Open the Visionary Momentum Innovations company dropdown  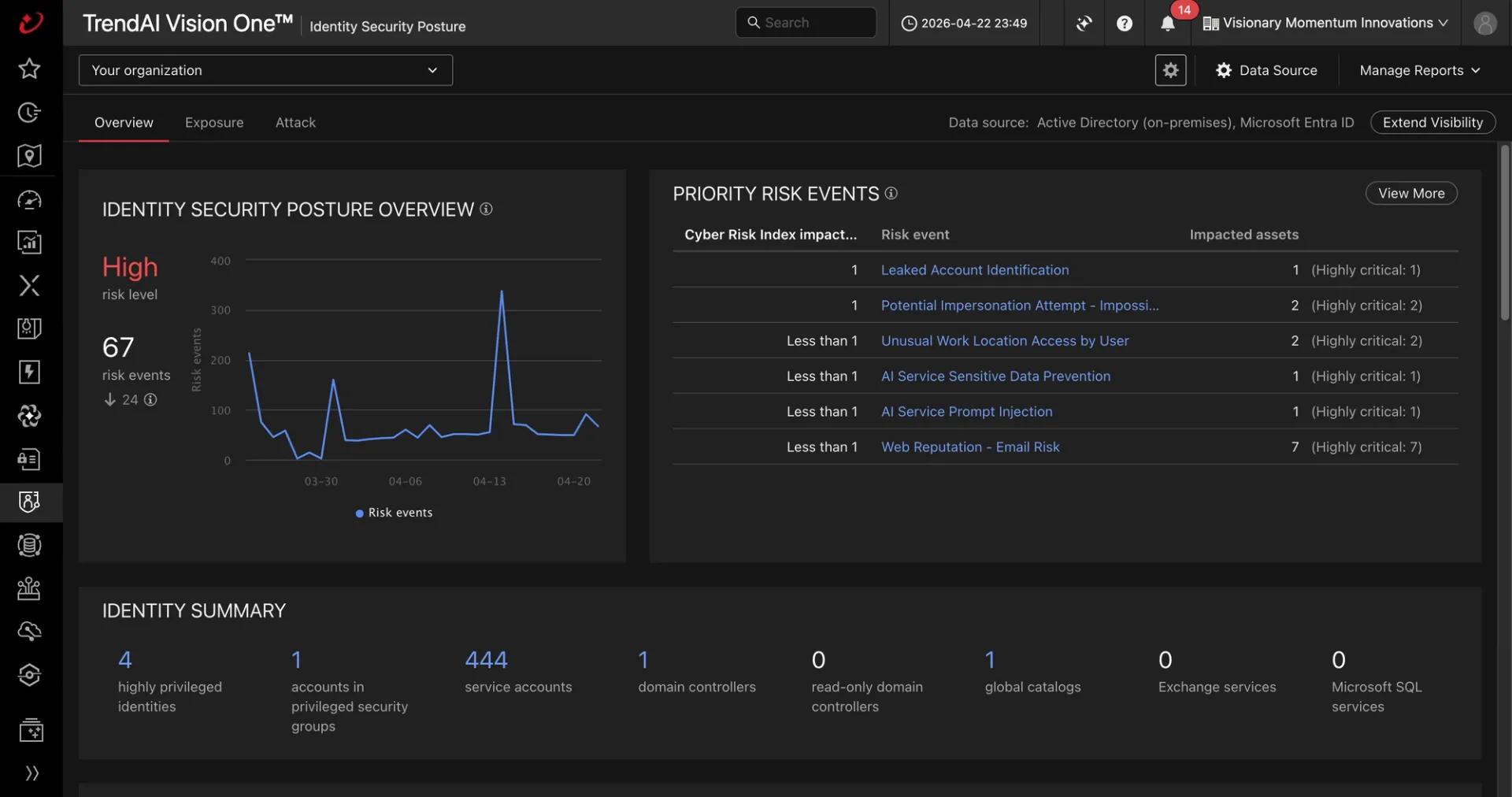[x=1326, y=23]
